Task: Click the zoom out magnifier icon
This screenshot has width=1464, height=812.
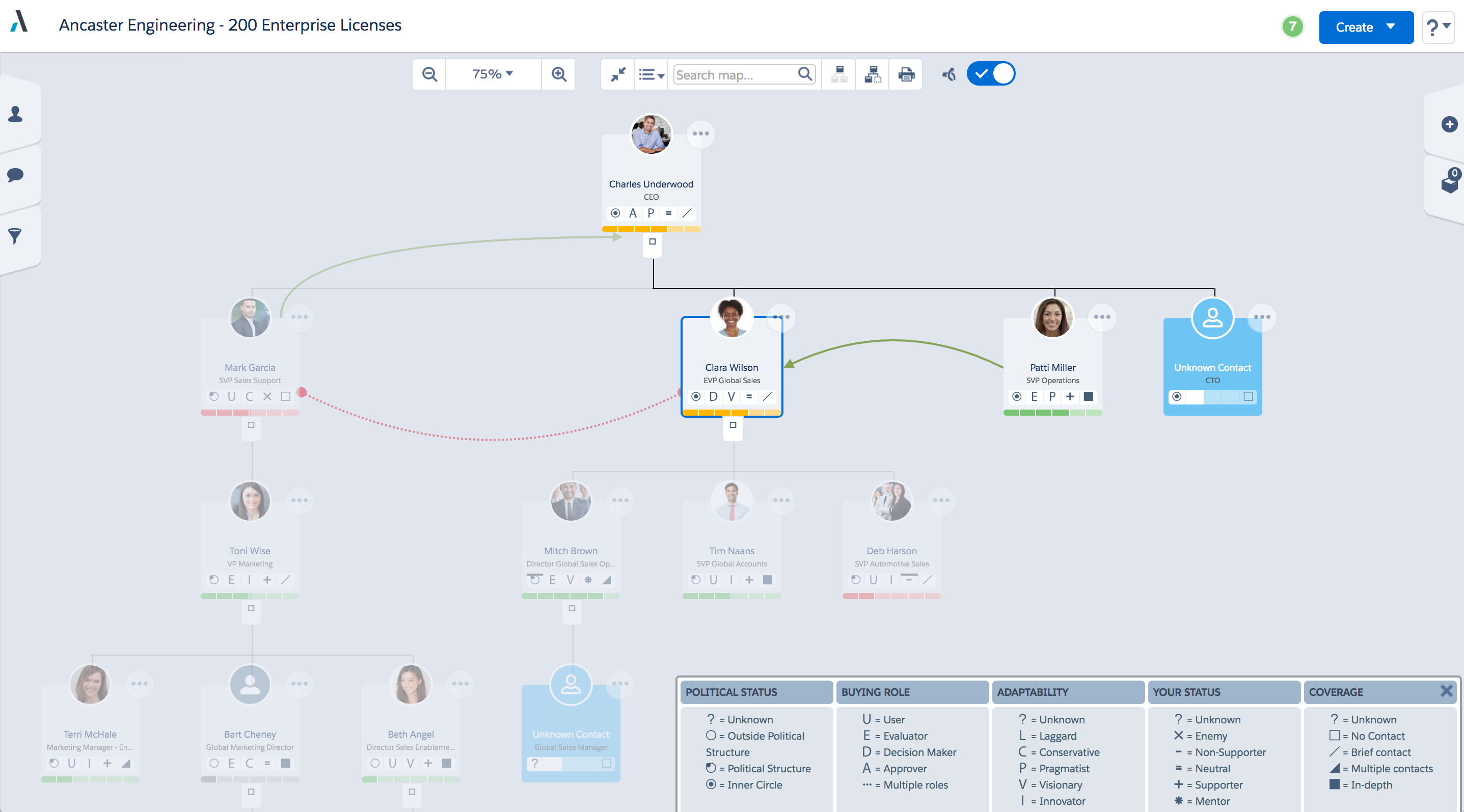Action: tap(429, 74)
